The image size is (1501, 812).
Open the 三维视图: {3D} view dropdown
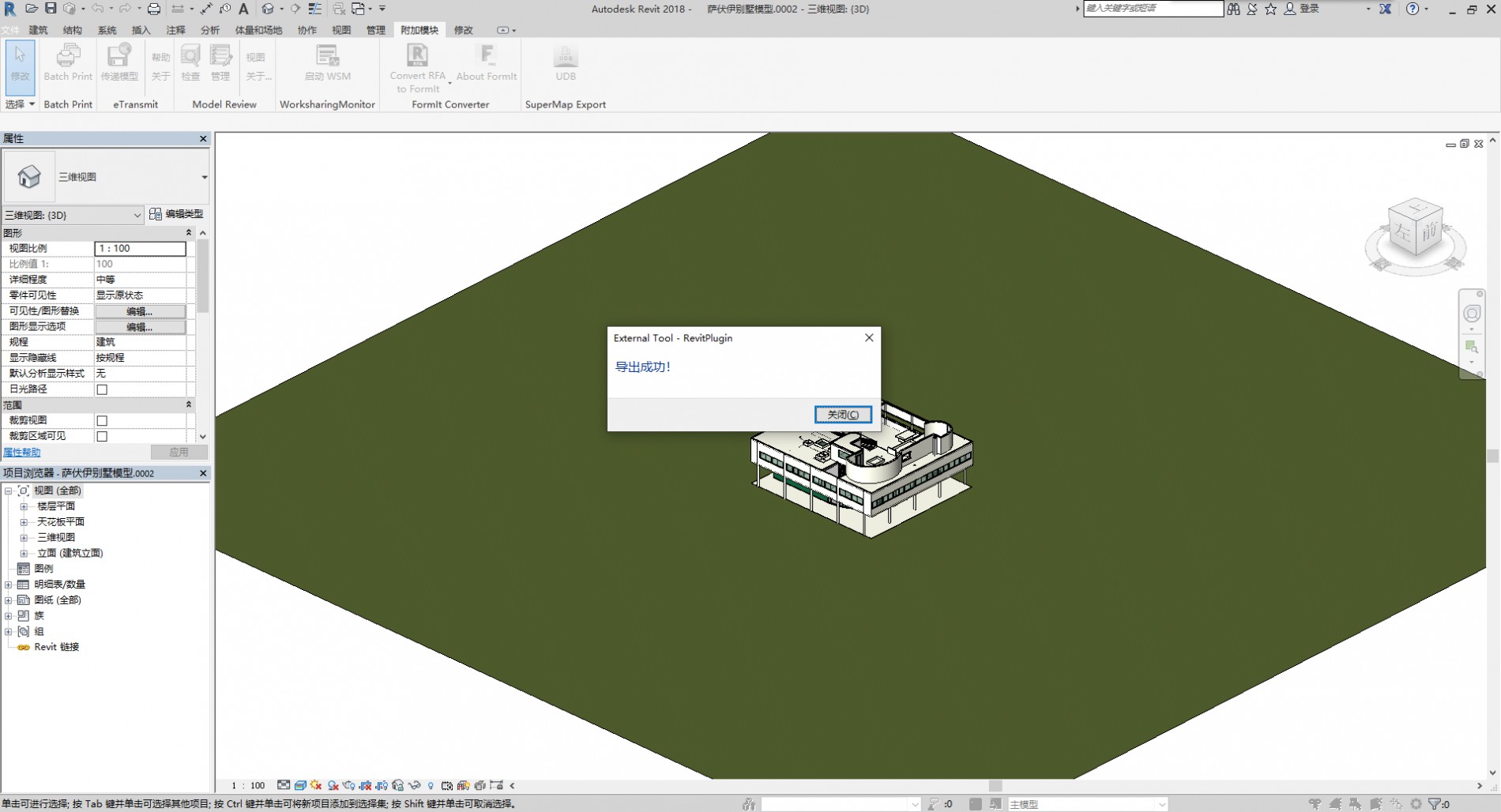click(x=73, y=215)
